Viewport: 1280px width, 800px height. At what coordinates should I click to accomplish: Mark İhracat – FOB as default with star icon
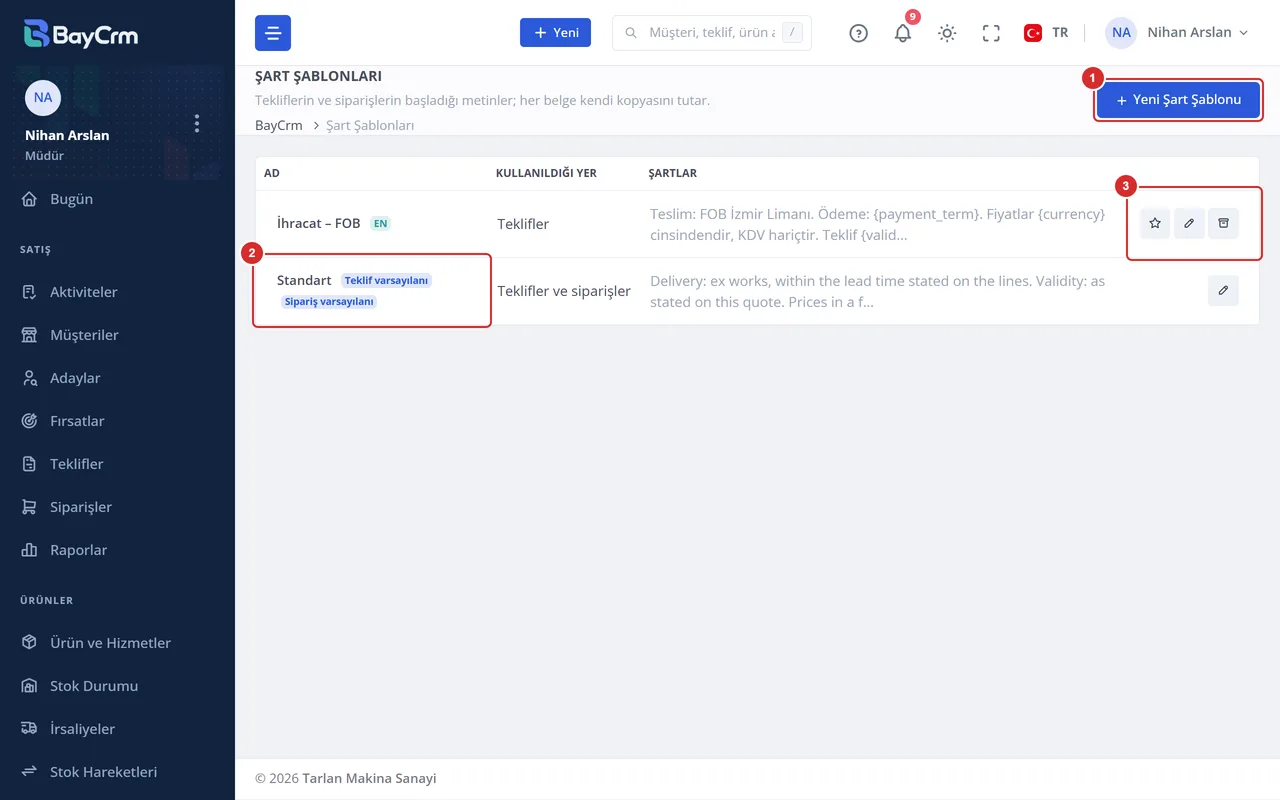1155,223
